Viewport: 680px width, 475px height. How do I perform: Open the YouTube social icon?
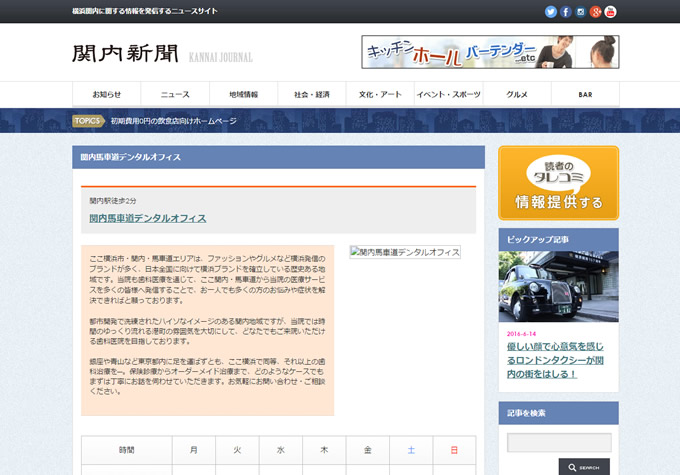pos(610,12)
